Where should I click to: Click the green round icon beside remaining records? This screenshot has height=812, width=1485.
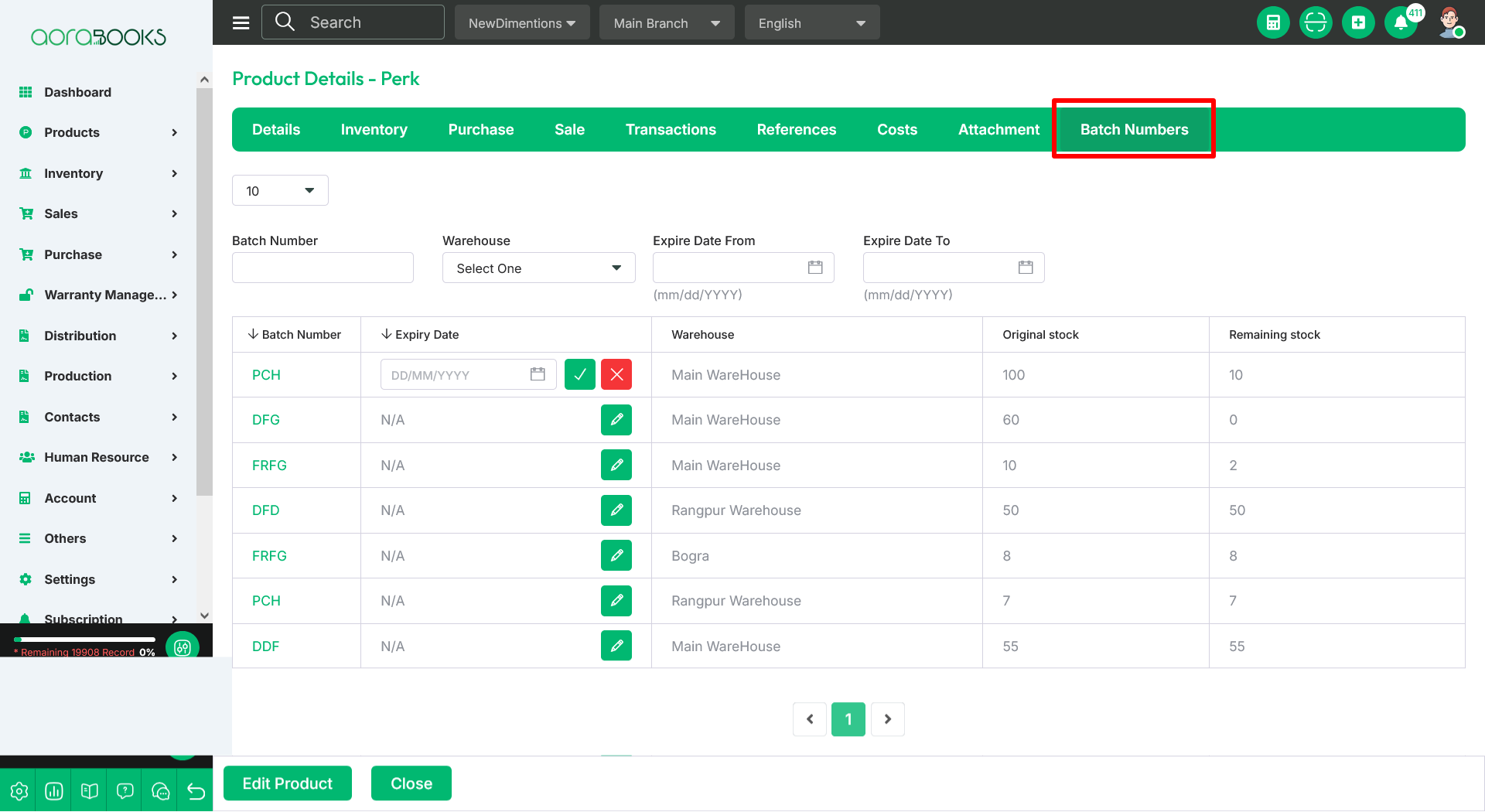click(183, 647)
